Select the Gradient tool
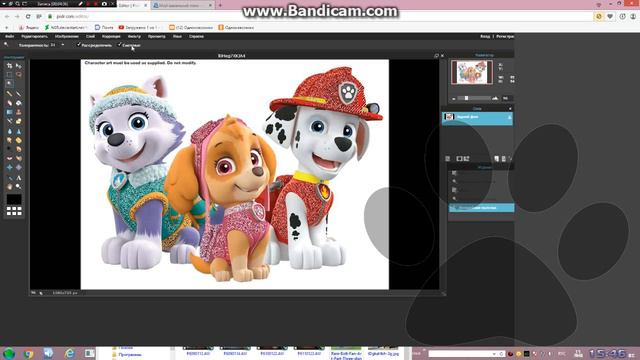This screenshot has height=360, width=640. coord(9,112)
